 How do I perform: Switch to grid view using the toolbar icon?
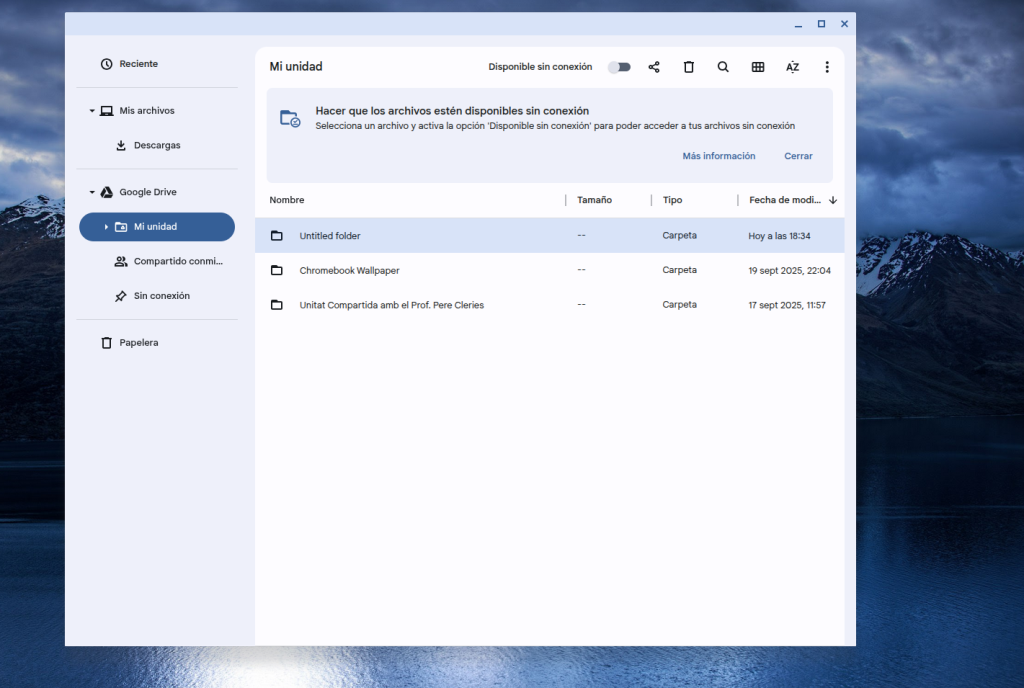click(758, 67)
